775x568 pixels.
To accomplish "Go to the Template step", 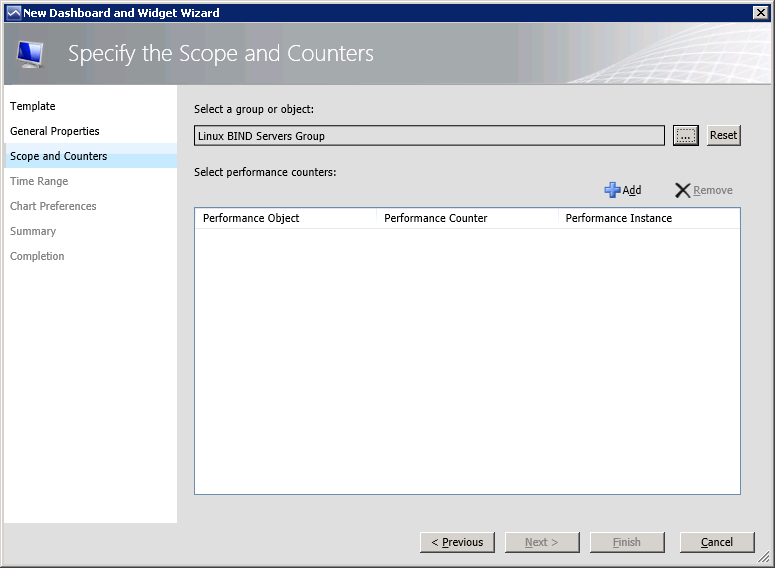I will [33, 106].
